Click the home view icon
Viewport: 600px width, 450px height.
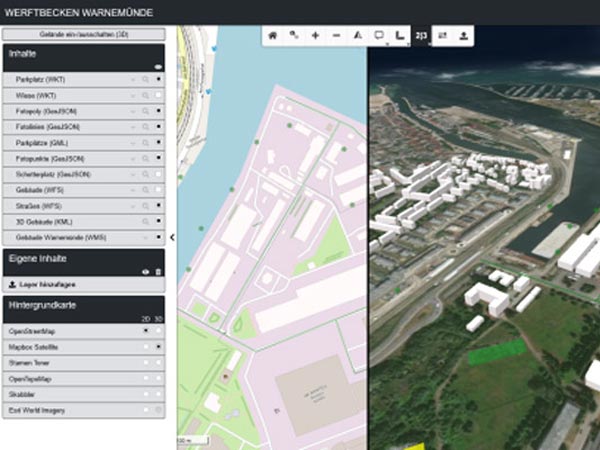(272, 35)
